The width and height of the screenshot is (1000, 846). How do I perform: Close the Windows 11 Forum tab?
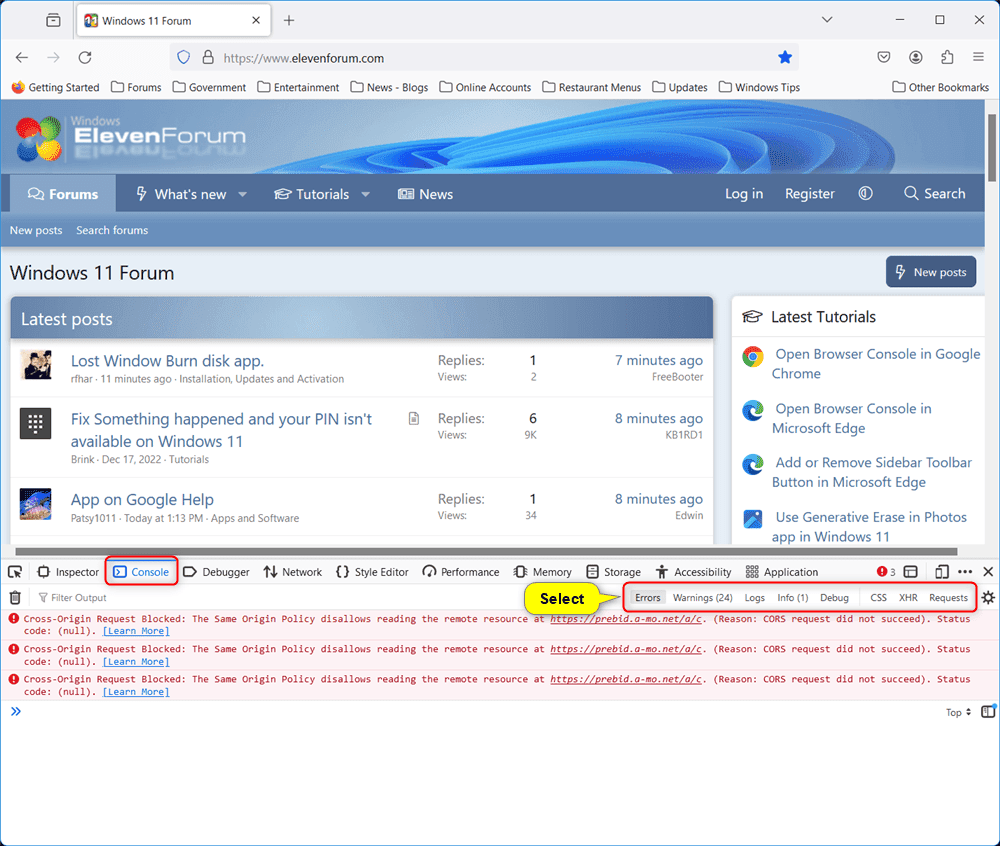[256, 20]
